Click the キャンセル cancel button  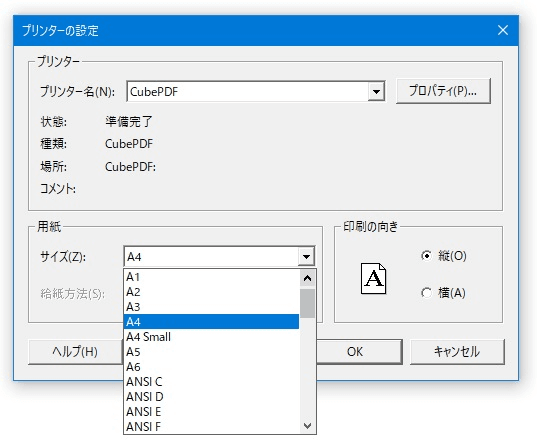[457, 352]
